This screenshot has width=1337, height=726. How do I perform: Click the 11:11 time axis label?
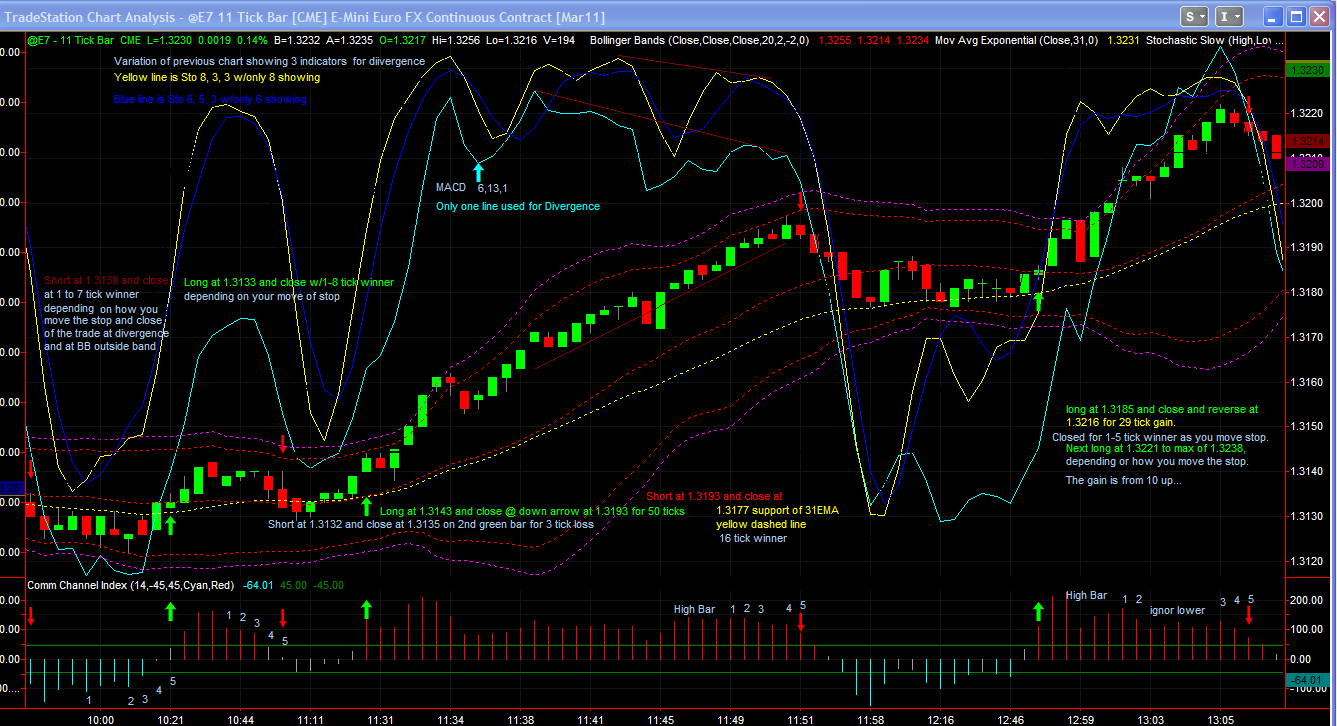coord(311,719)
